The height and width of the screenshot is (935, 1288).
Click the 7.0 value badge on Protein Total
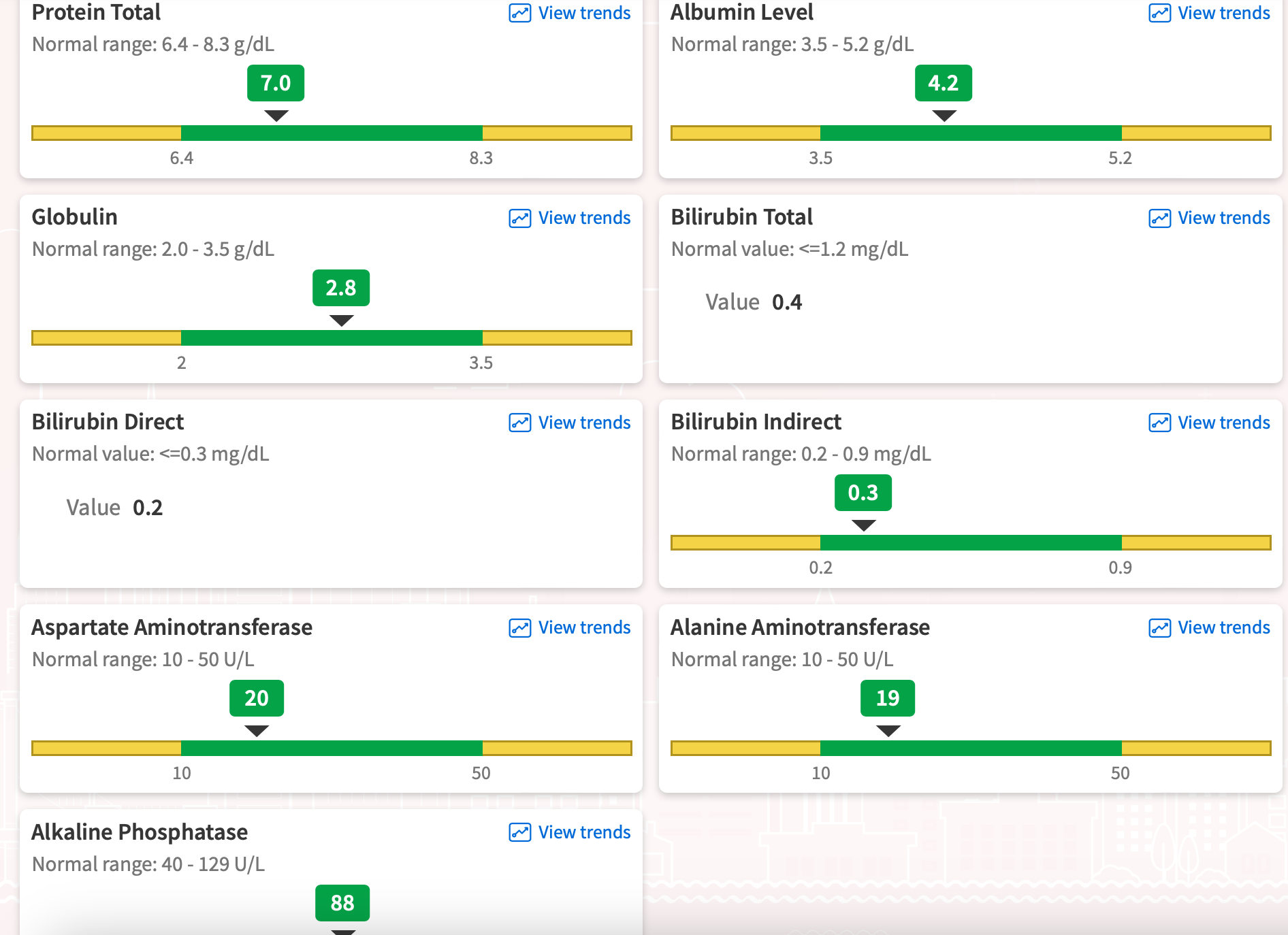coord(276,83)
